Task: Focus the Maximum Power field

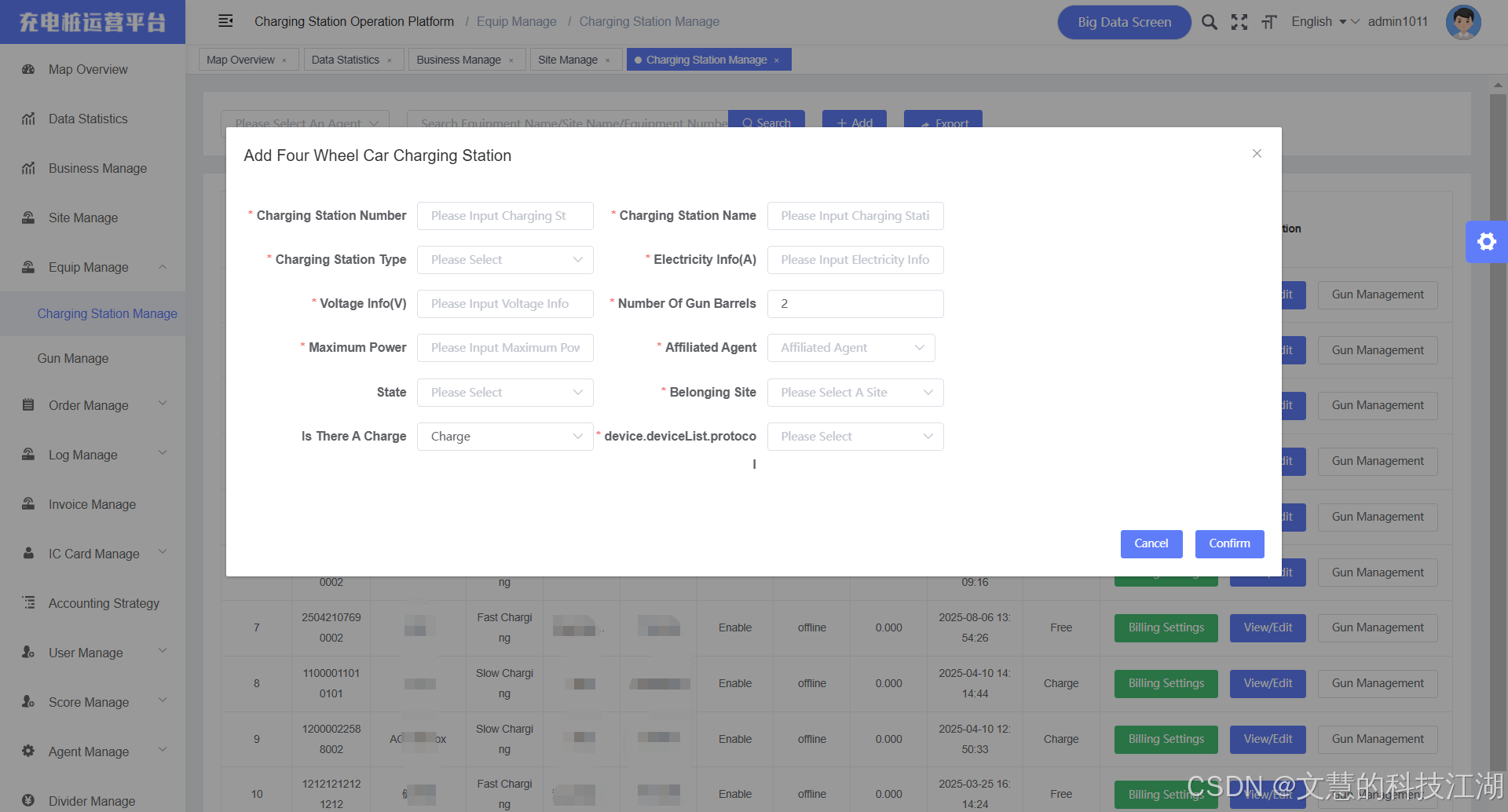Action: pos(505,348)
